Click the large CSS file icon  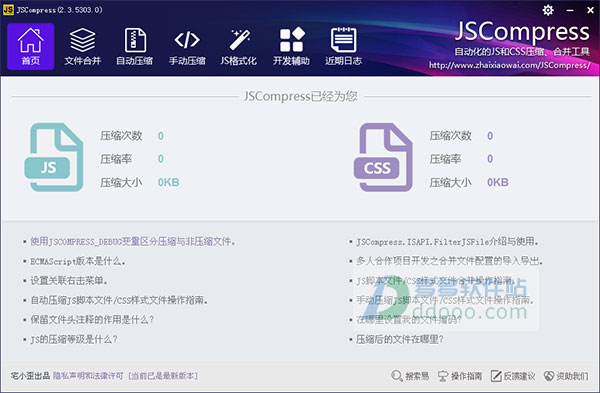pos(383,157)
